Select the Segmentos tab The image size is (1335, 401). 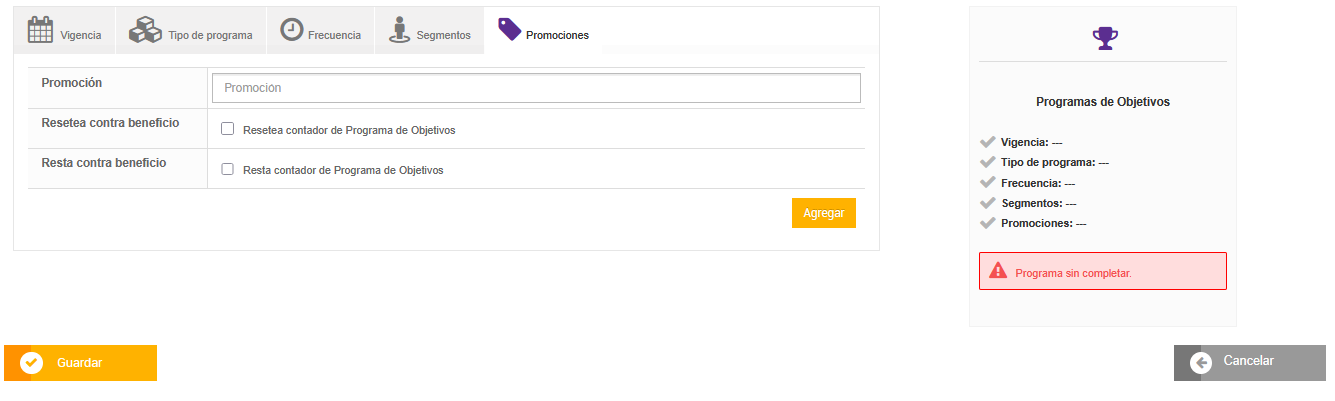443,35
